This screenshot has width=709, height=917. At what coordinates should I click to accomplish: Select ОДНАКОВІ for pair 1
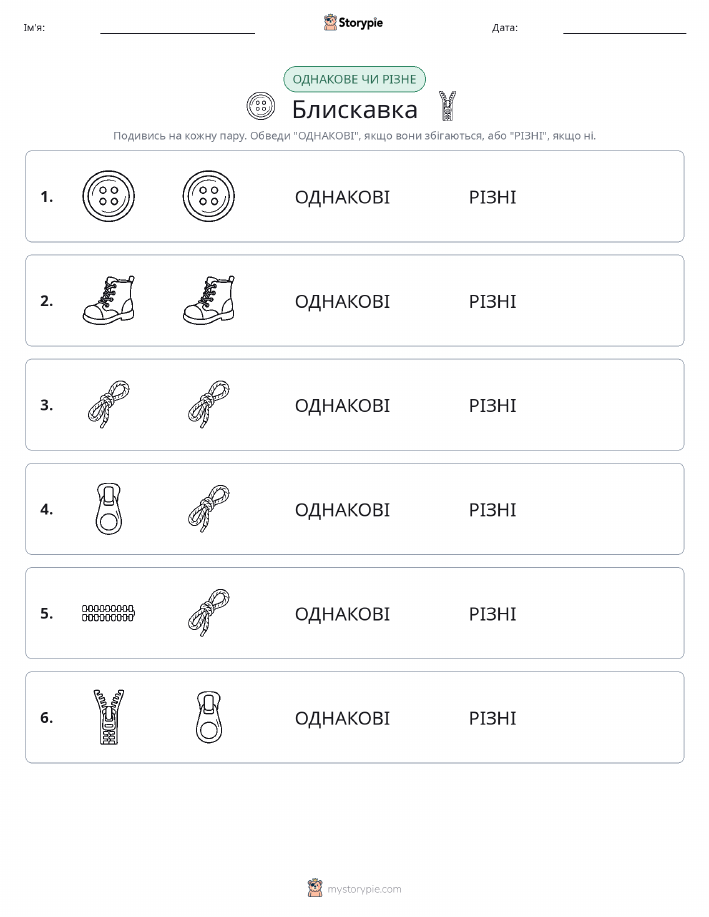(342, 197)
